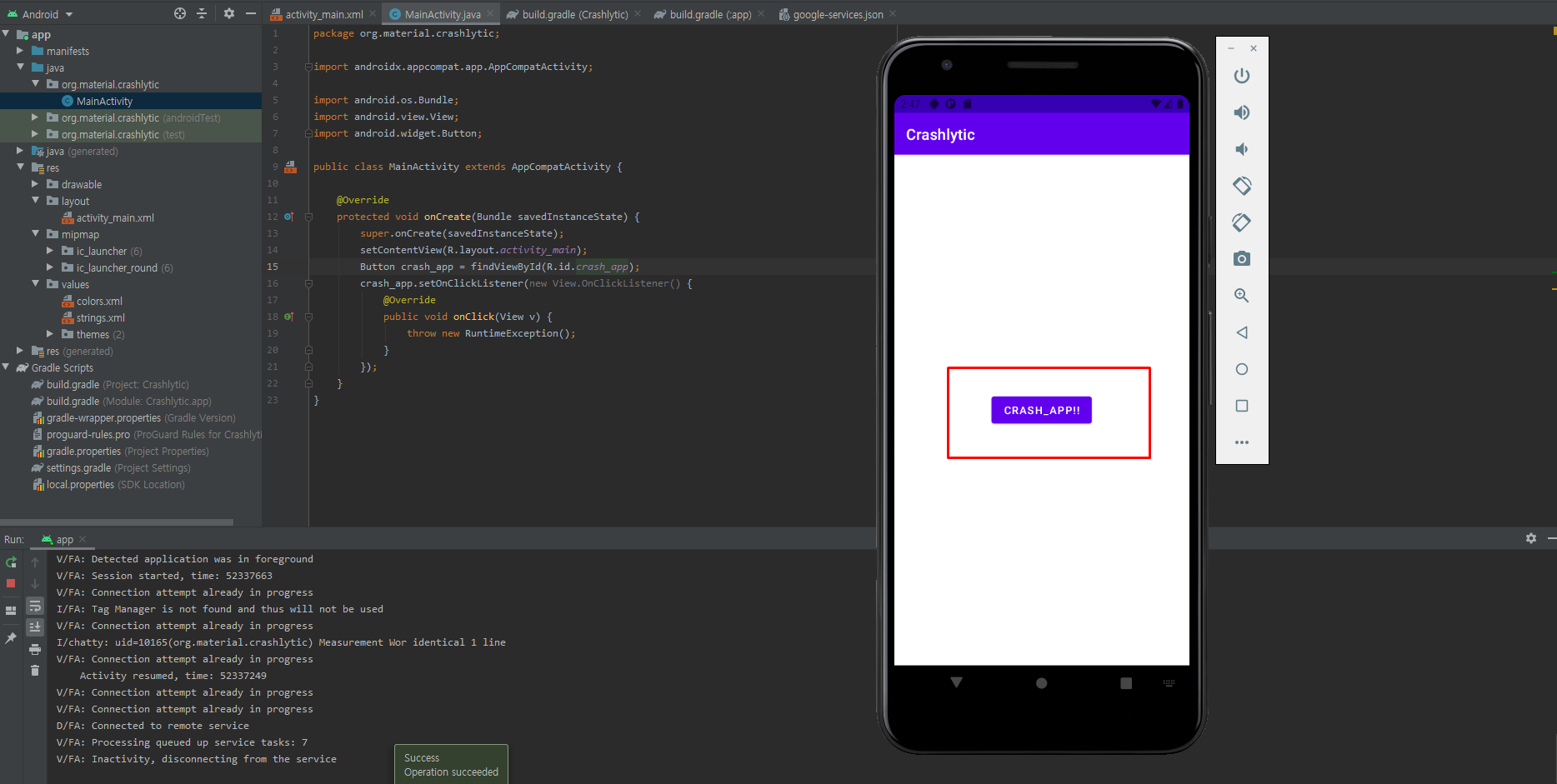1557x784 pixels.
Task: Clear all Run console output
Action: pyautogui.click(x=35, y=671)
